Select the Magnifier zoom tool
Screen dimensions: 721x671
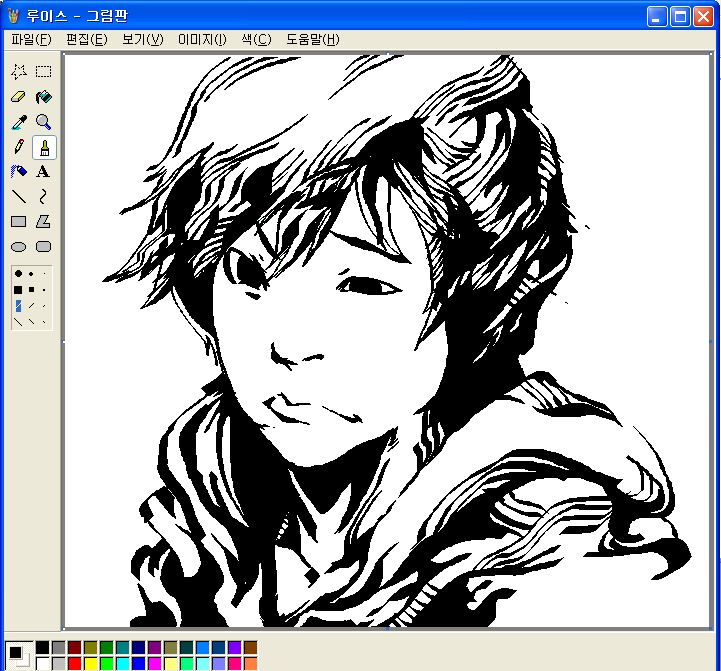(x=44, y=122)
